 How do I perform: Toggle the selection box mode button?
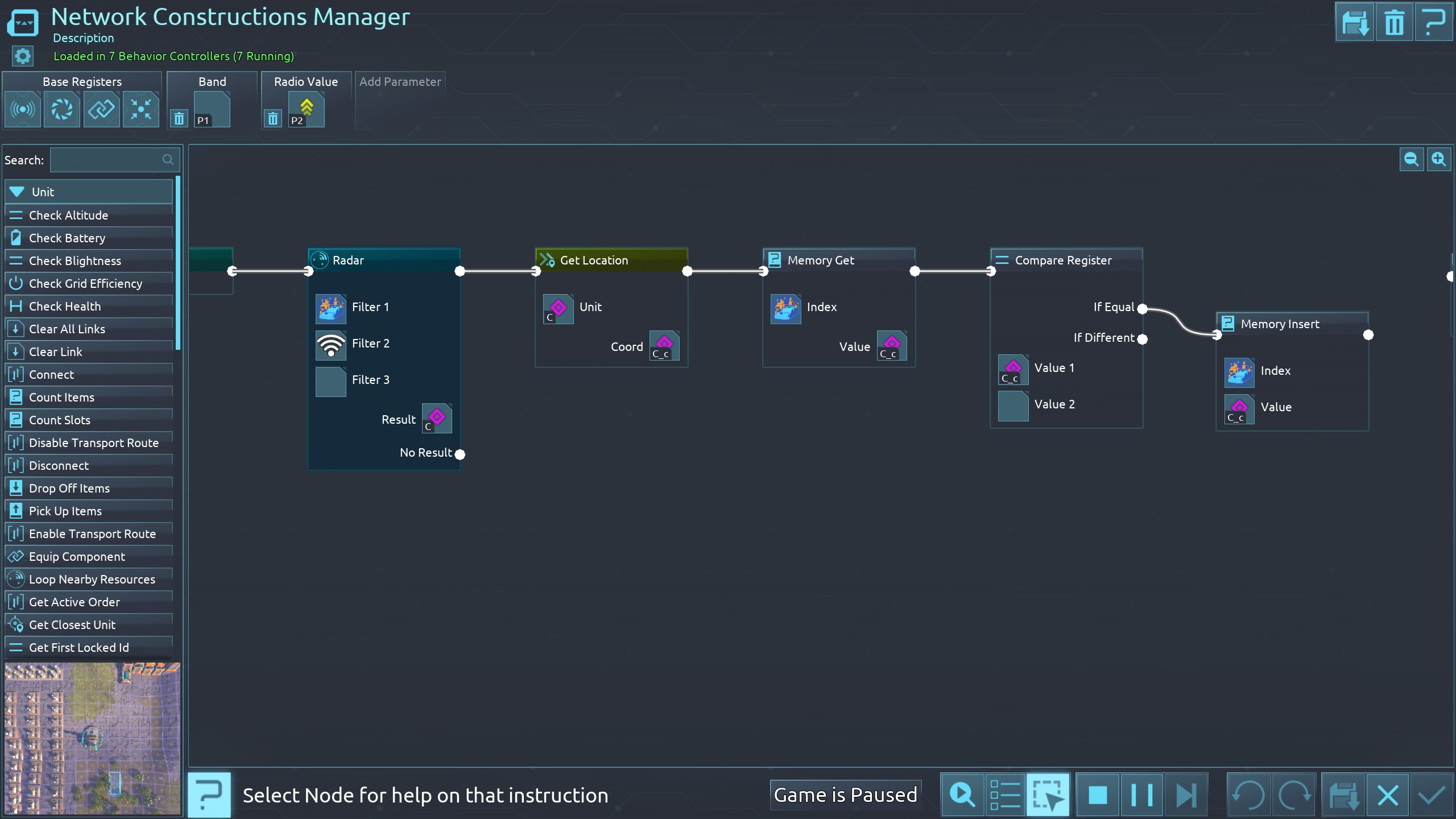coord(1048,795)
